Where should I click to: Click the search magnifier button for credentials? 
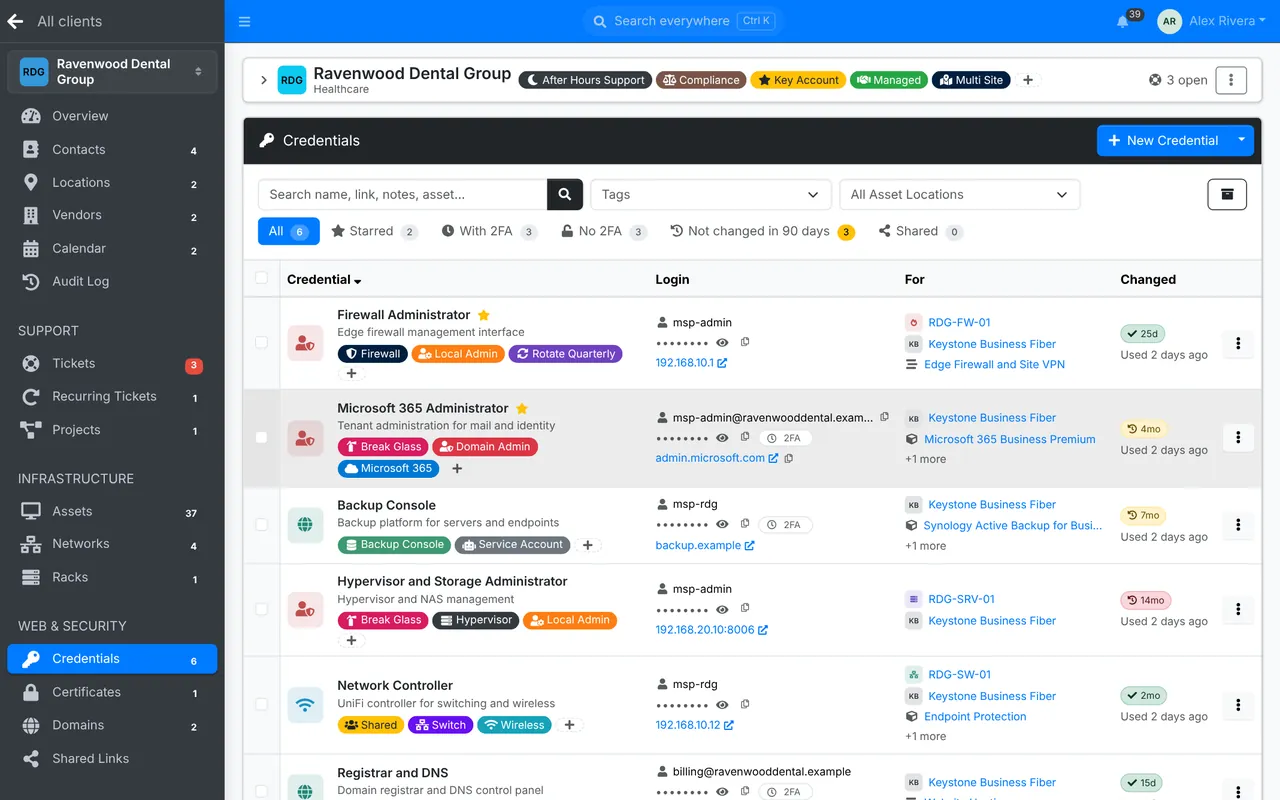(564, 194)
